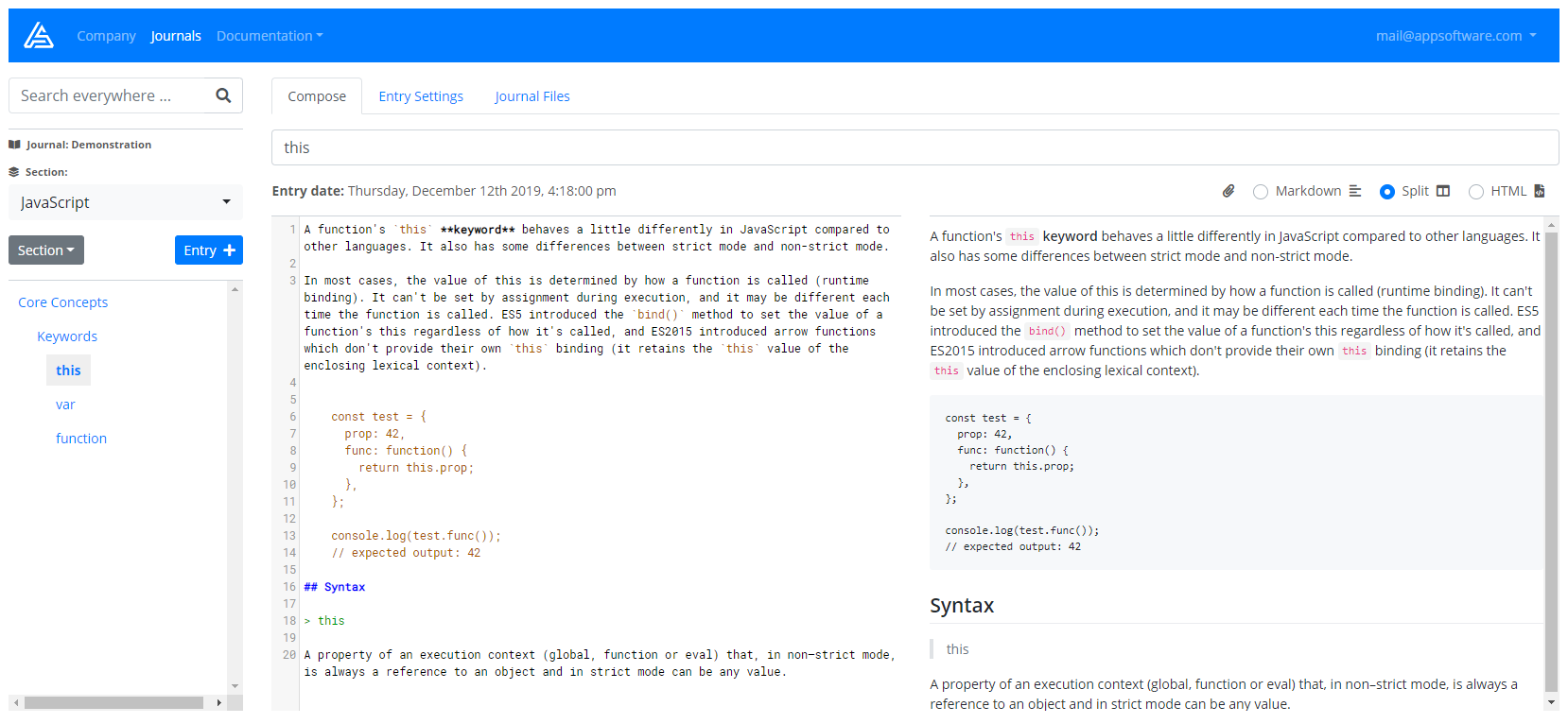Screen dimensions: 1568x724
Task: Click the entry title field 'this'
Action: tap(915, 147)
